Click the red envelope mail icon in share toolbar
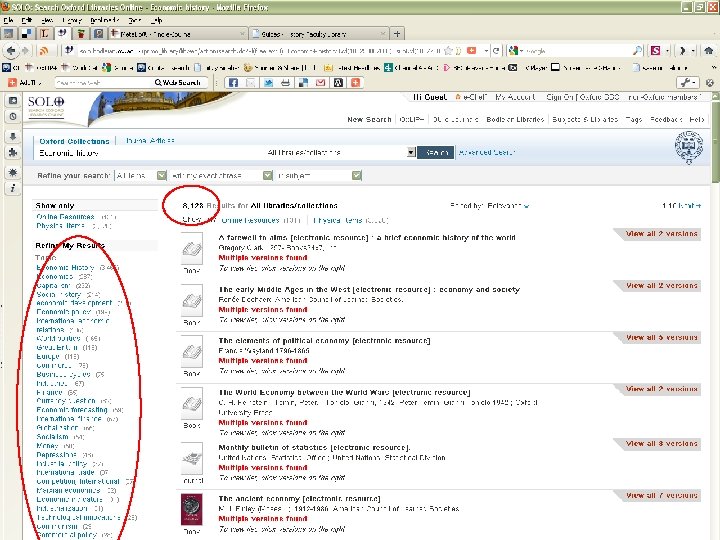The image size is (720, 540). click(x=321, y=83)
